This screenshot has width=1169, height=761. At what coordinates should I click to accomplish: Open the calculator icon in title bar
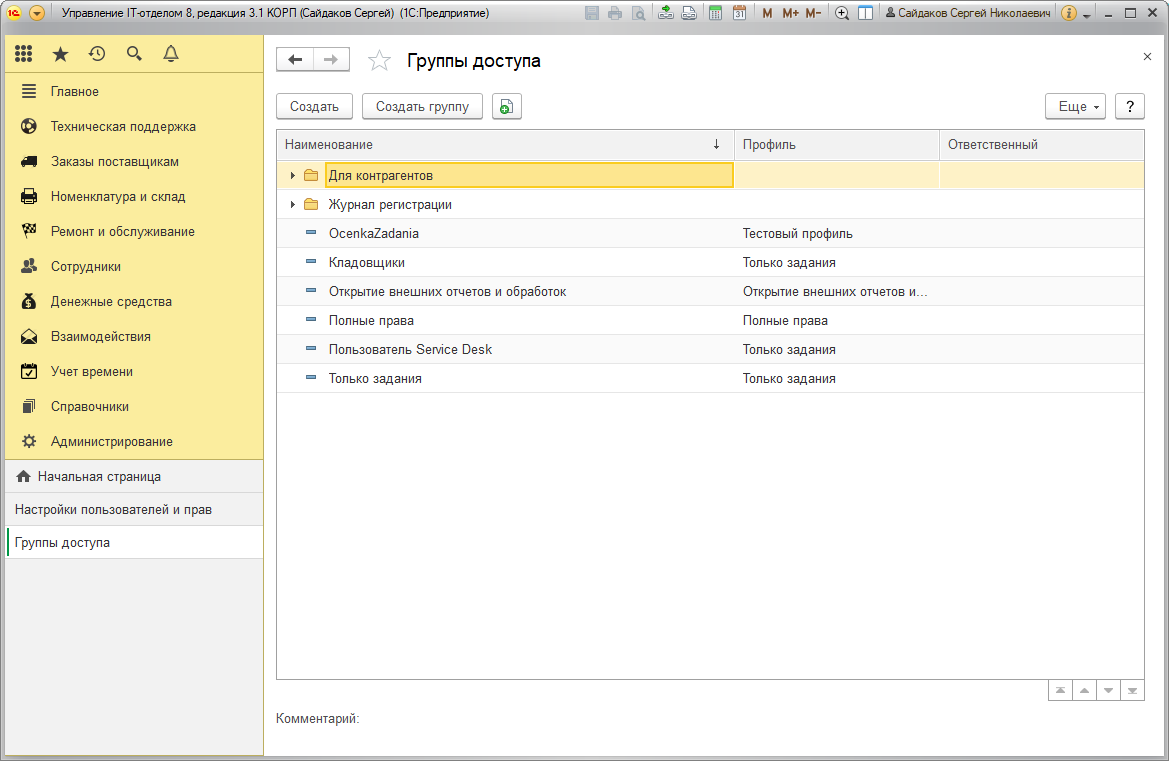point(715,13)
